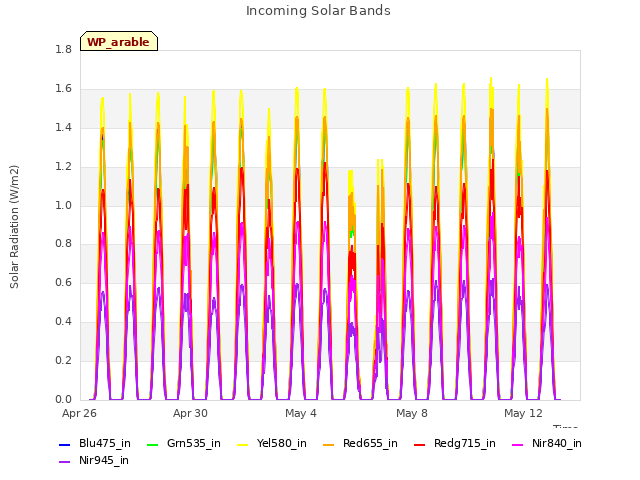The height and width of the screenshot is (480, 640).
Task: Click the 0.0 y-axis tick label
Action: (x=64, y=400)
